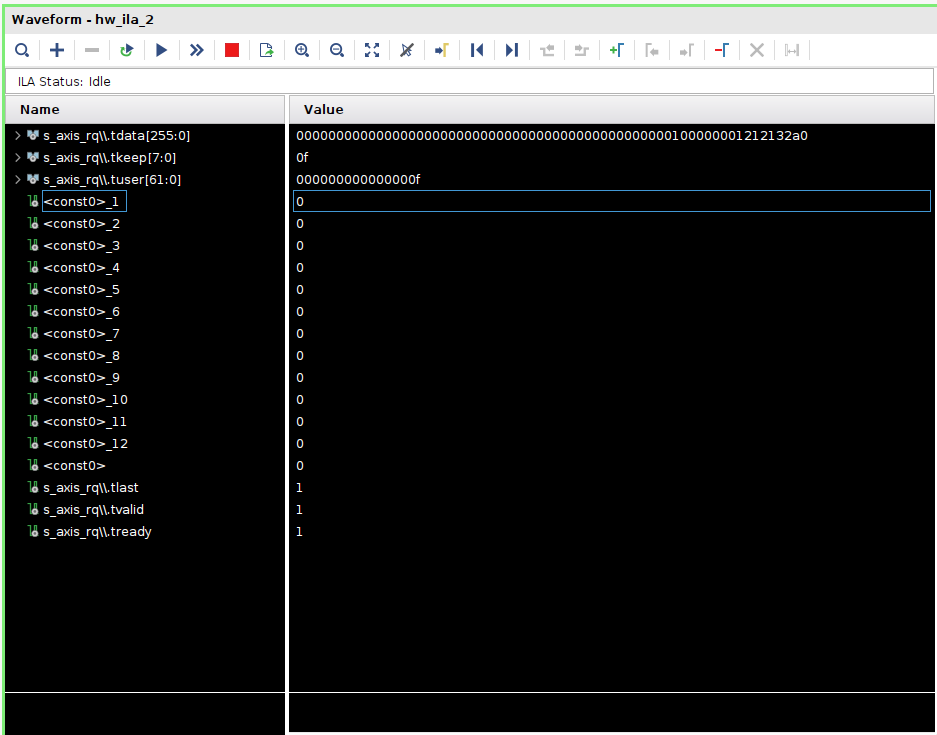The width and height of the screenshot is (937, 735).
Task: Select the s_axis_rq tvalid signal
Action: point(93,510)
